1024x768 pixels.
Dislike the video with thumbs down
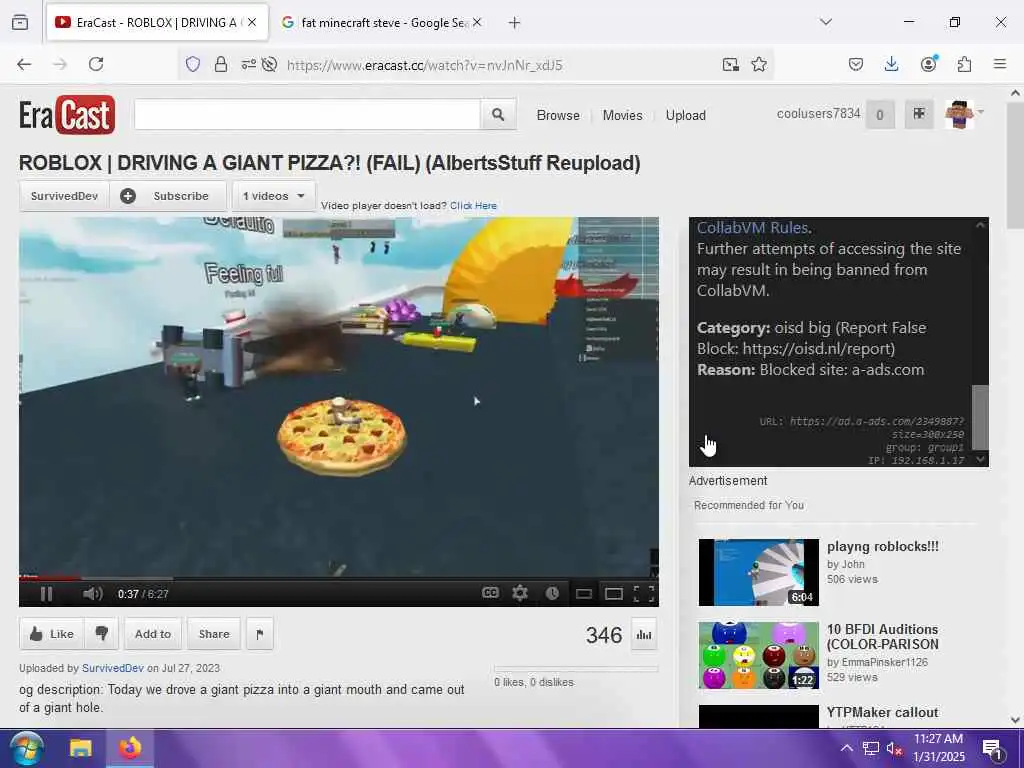tap(101, 634)
